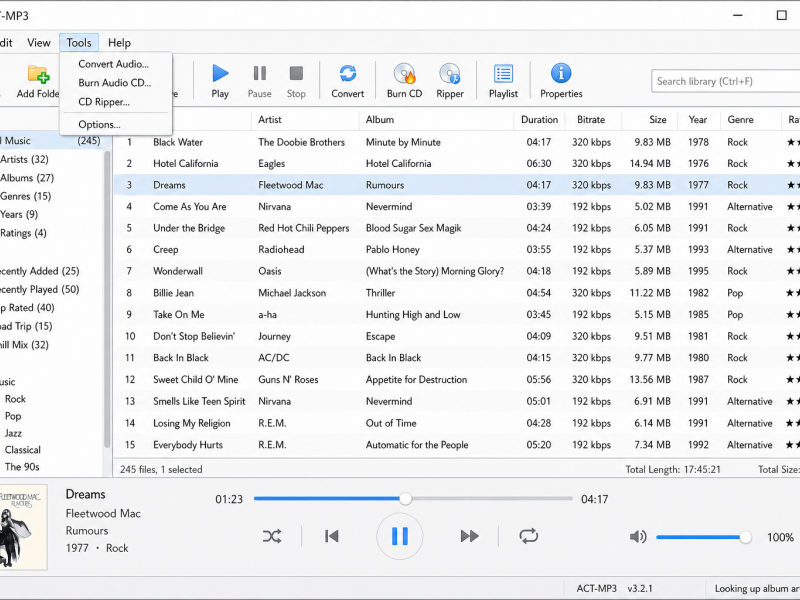This screenshot has width=800, height=600.
Task: Maximize the ACT-MP3 window
Action: click(x=781, y=15)
